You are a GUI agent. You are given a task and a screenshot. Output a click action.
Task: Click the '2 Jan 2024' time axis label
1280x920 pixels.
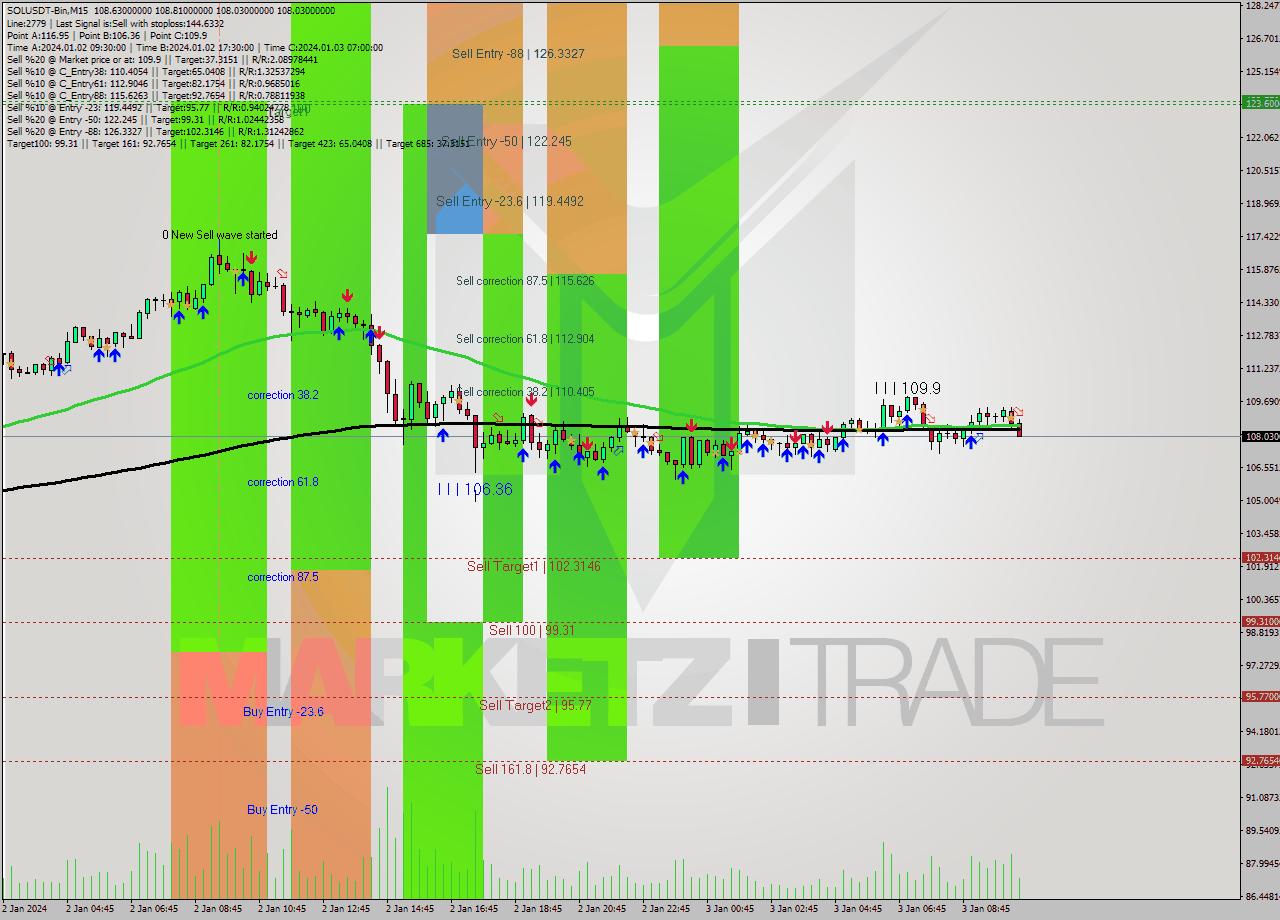coord(25,910)
